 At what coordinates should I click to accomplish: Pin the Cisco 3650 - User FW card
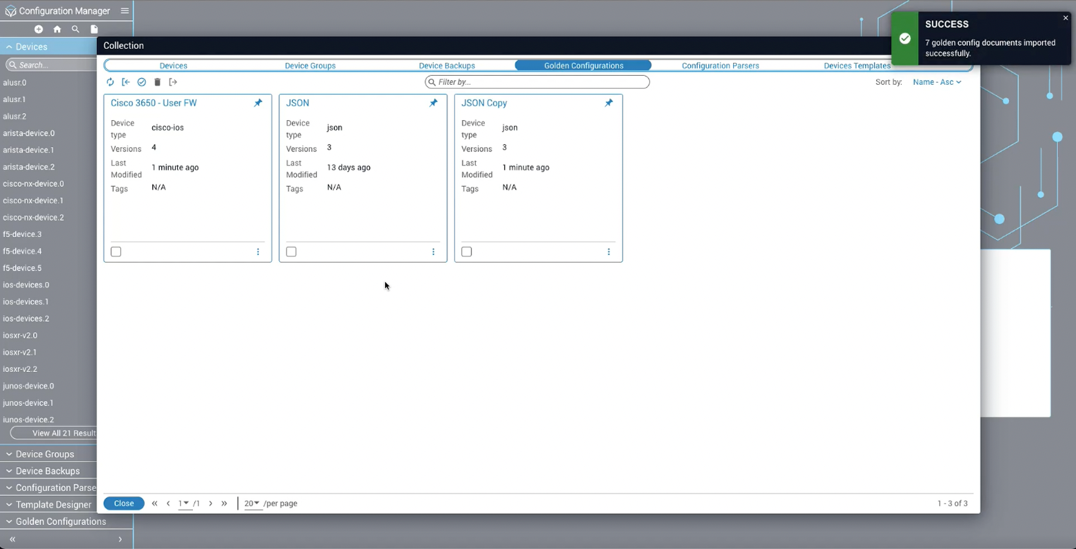(x=258, y=103)
